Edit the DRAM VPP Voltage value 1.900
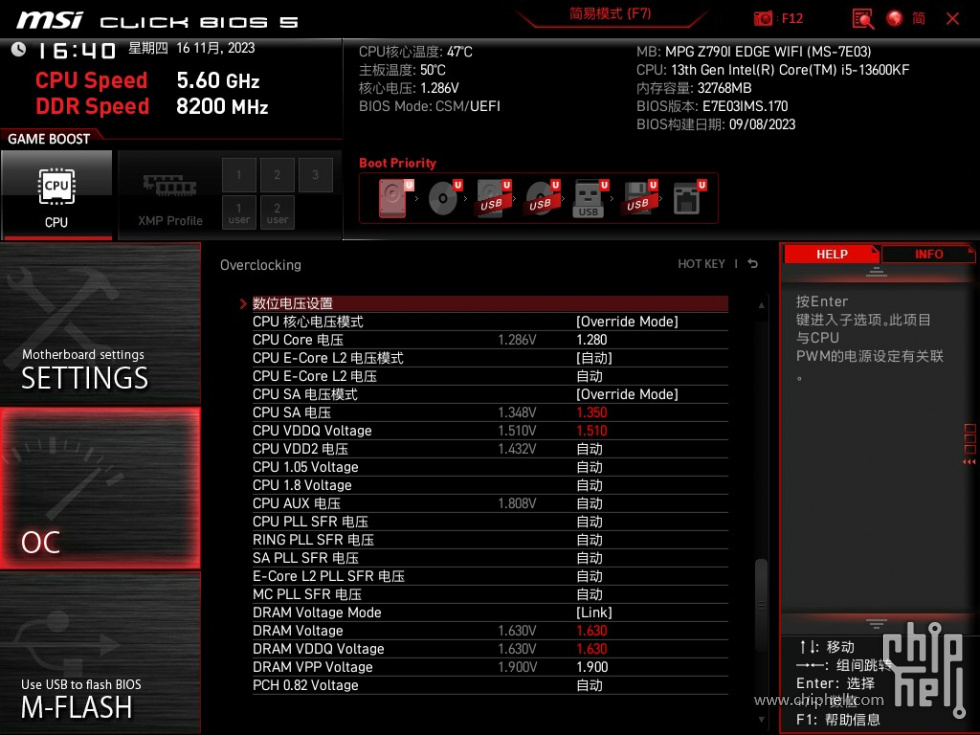Image resolution: width=980 pixels, height=735 pixels. [x=591, y=667]
